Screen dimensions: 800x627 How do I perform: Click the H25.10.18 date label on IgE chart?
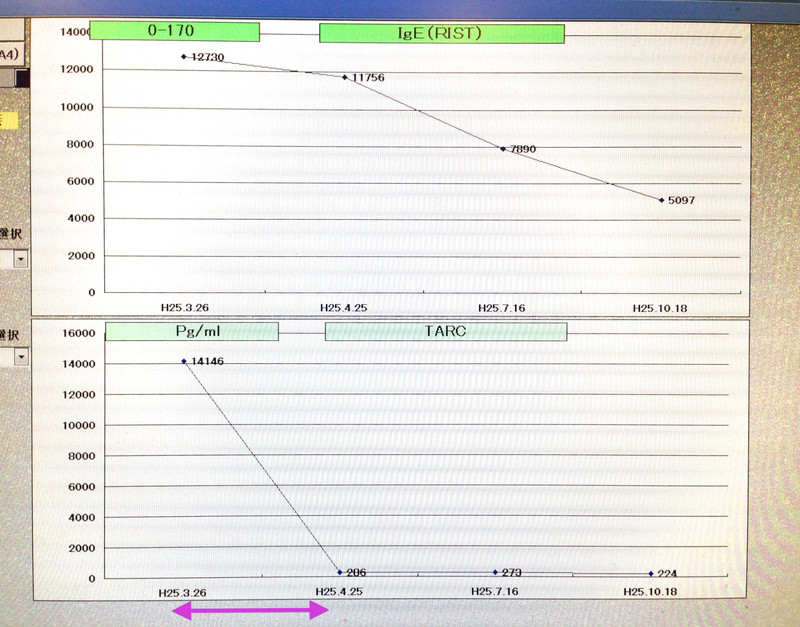[659, 308]
